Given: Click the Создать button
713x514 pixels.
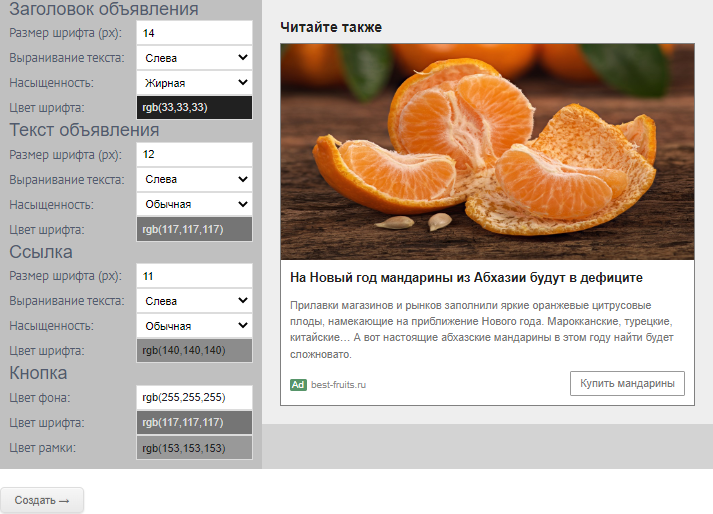Looking at the screenshot, I should (42, 500).
